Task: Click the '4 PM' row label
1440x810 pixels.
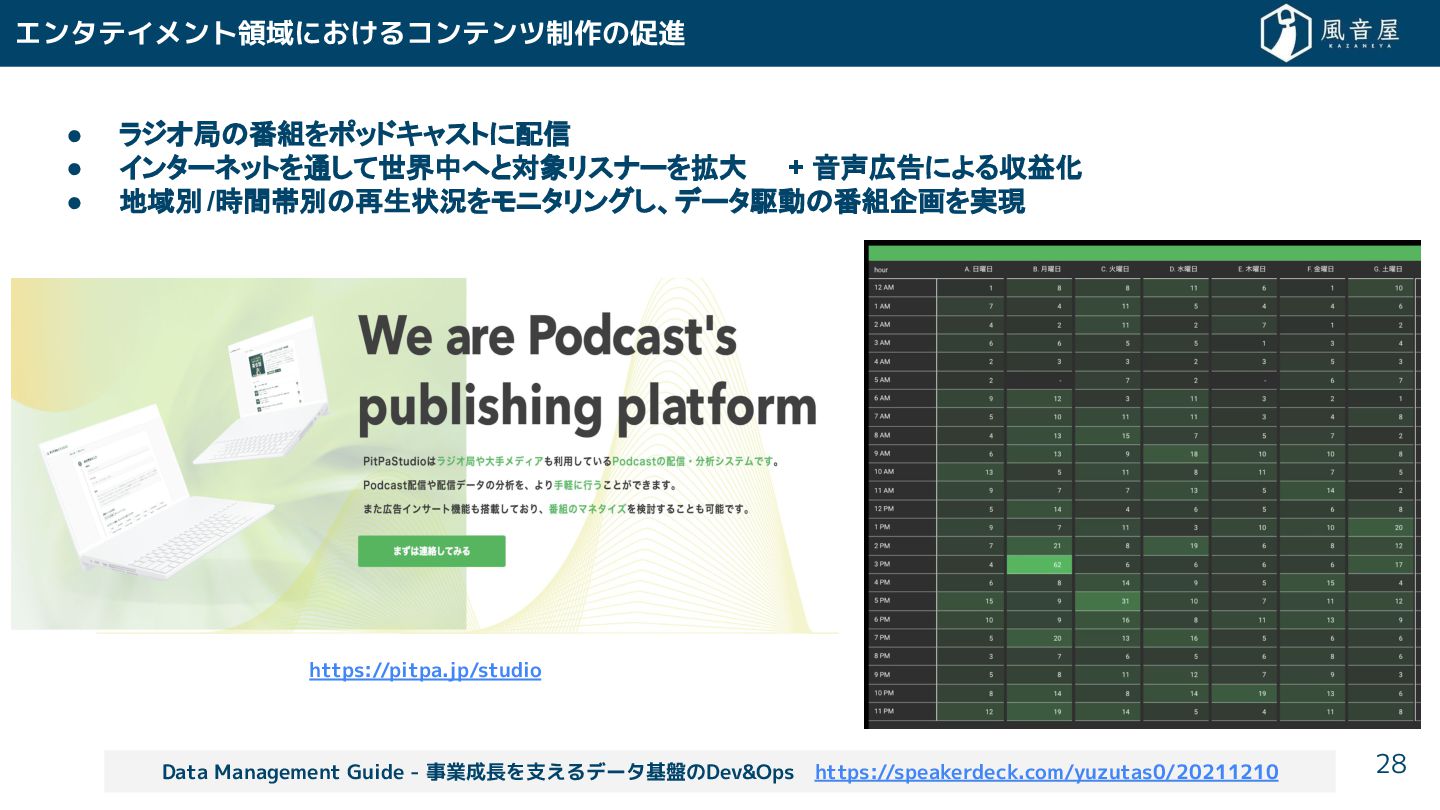Action: click(x=882, y=582)
